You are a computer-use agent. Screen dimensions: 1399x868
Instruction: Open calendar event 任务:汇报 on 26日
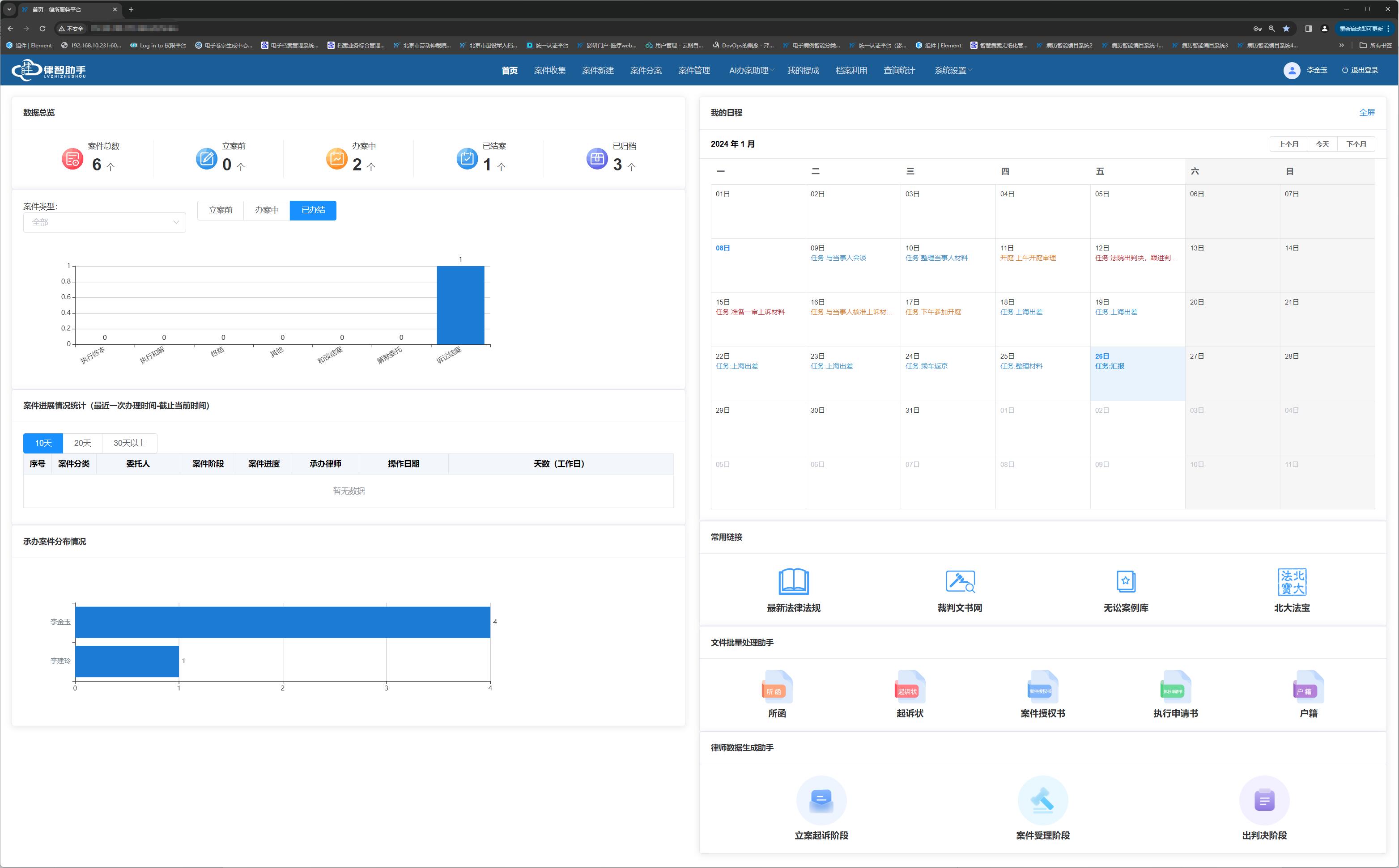point(1110,366)
